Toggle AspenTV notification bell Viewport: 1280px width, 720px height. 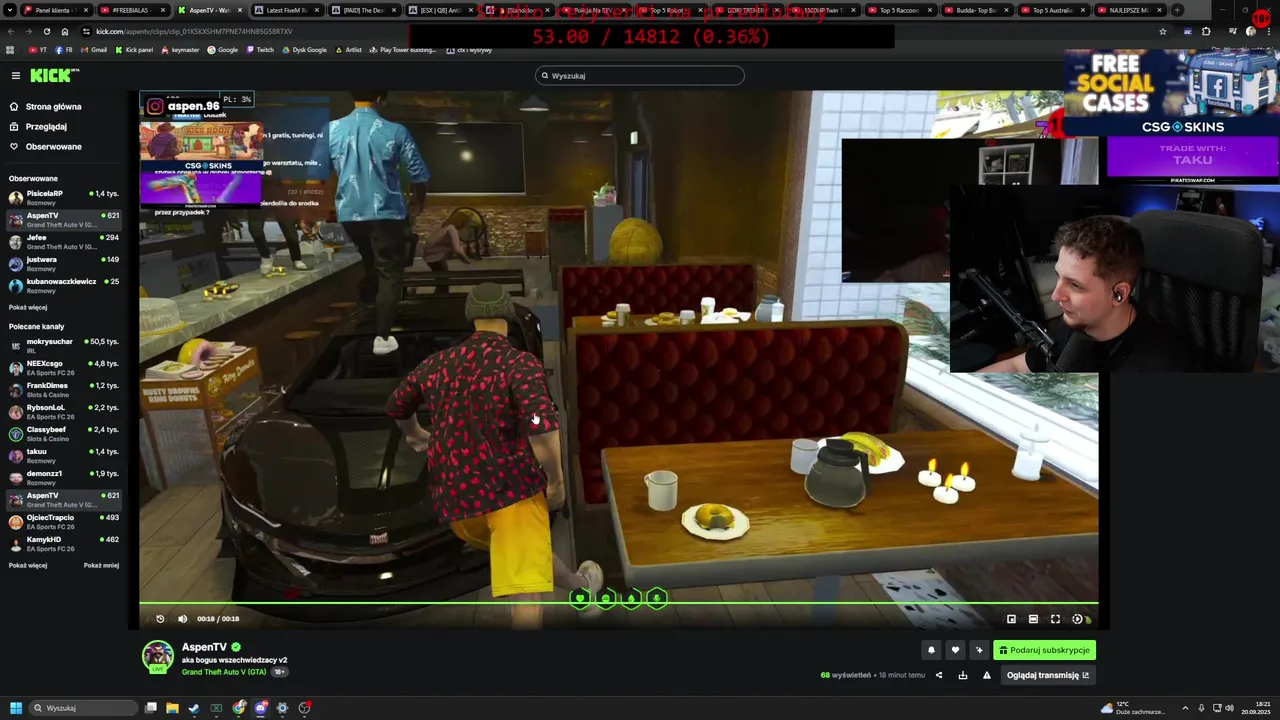pyautogui.click(x=931, y=650)
